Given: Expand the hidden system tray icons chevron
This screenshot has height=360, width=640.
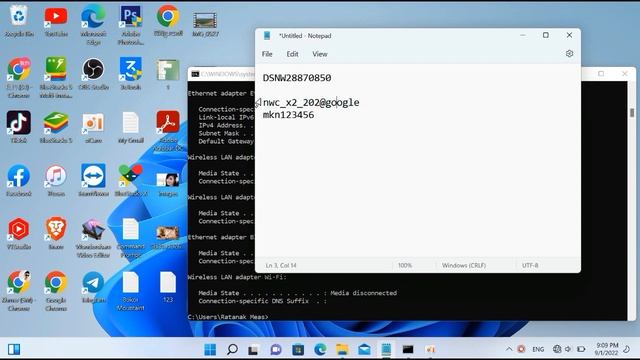Looking at the screenshot, I should pyautogui.click(x=509, y=349).
